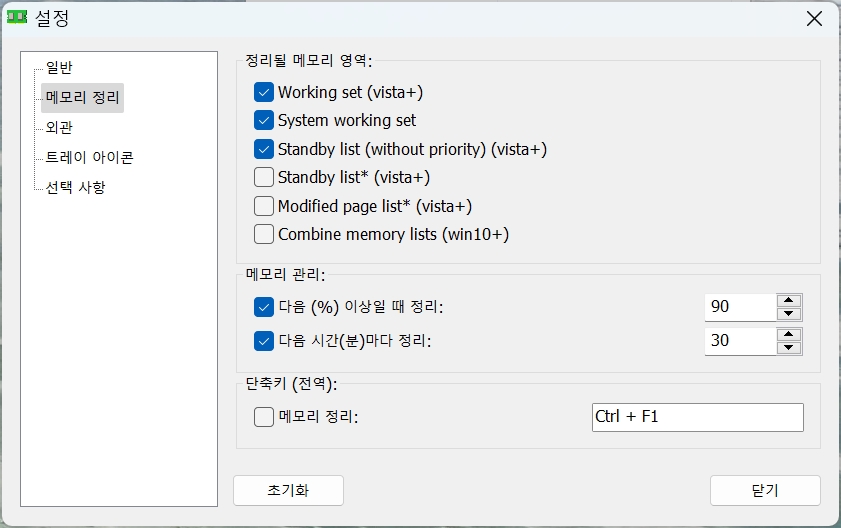
Task: Toggle Standby list (without priority) checkbox
Action: (x=264, y=149)
